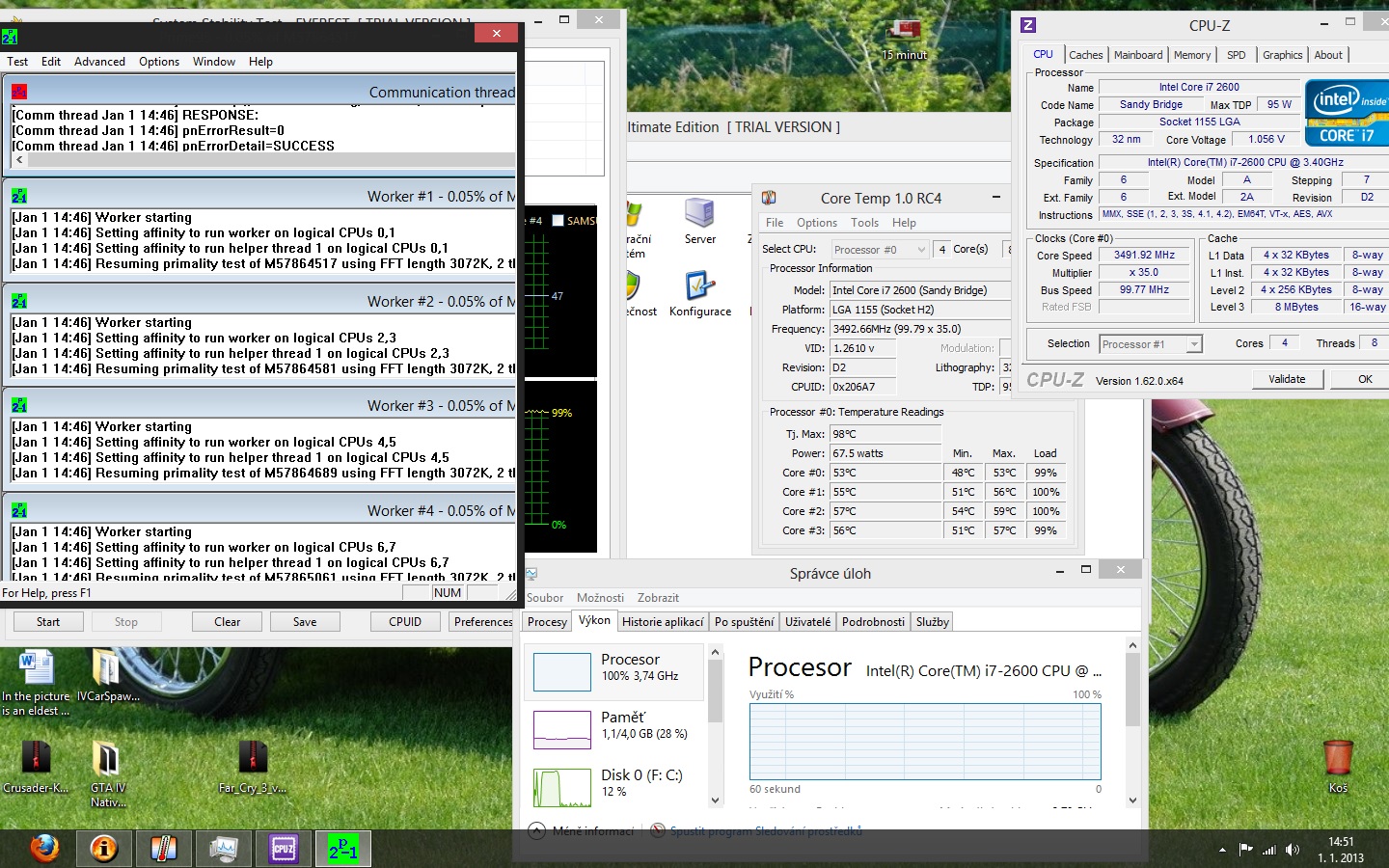Image resolution: width=1389 pixels, height=868 pixels.
Task: Switch to the Mainboard tab in CPU-Z
Action: (x=1138, y=55)
